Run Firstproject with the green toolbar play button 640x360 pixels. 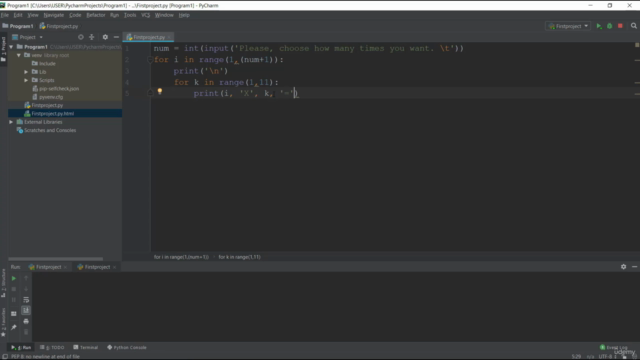click(599, 26)
